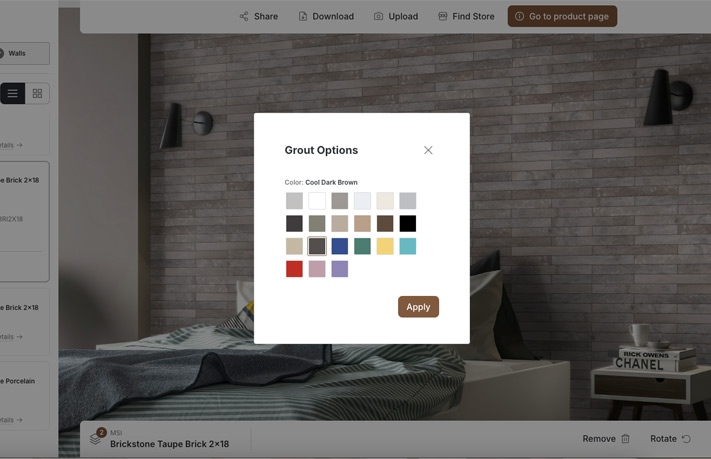Switch to list view layout
The width and height of the screenshot is (711, 459).
click(x=12, y=93)
